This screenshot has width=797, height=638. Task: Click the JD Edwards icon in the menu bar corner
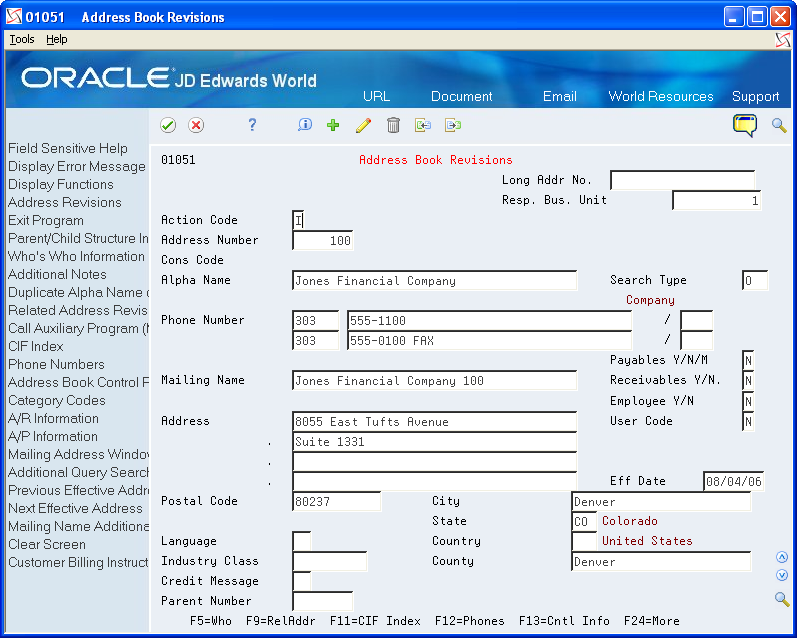click(x=783, y=40)
